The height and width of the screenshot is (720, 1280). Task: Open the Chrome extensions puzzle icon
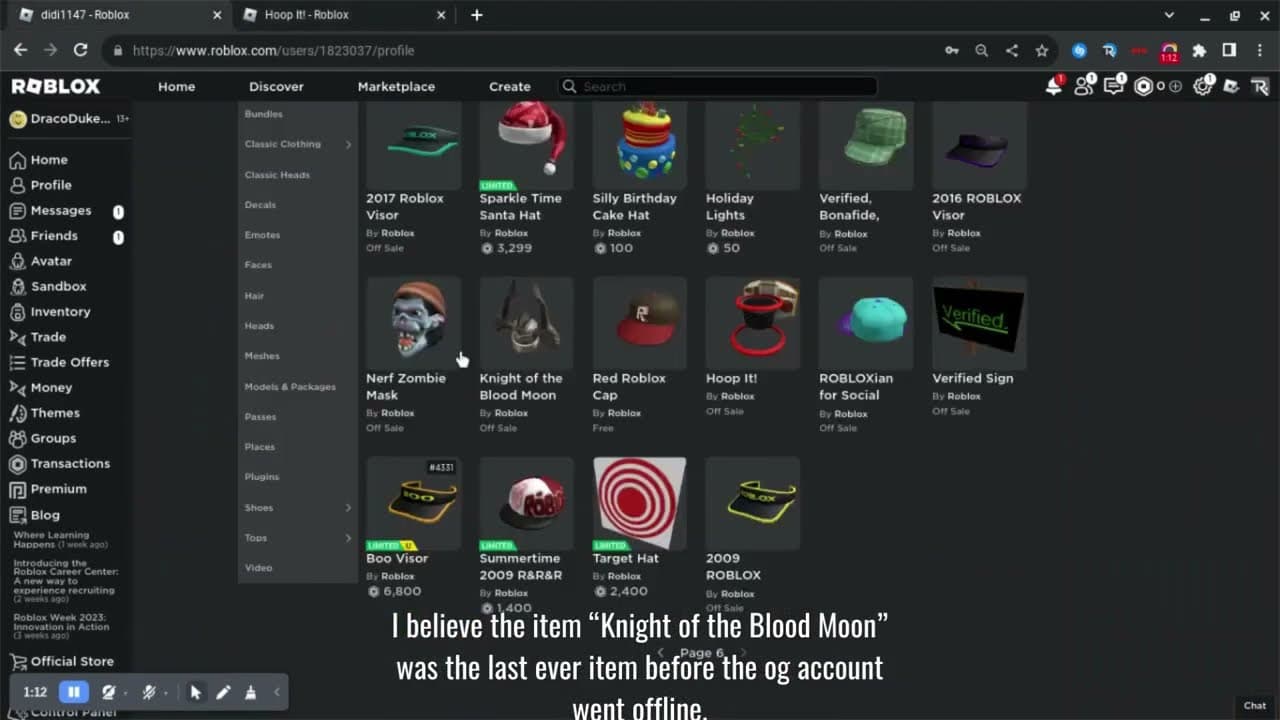[1199, 50]
